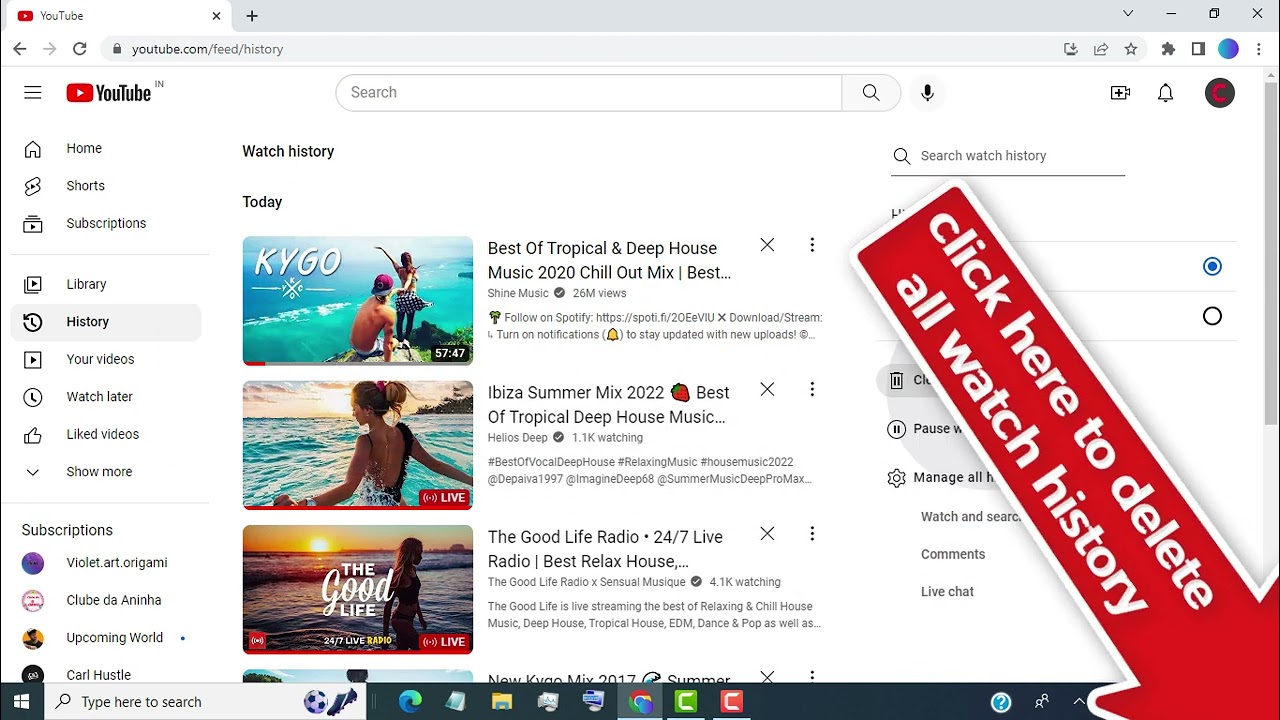1280x720 pixels.
Task: Start voice search with the microphone
Action: [x=928, y=93]
